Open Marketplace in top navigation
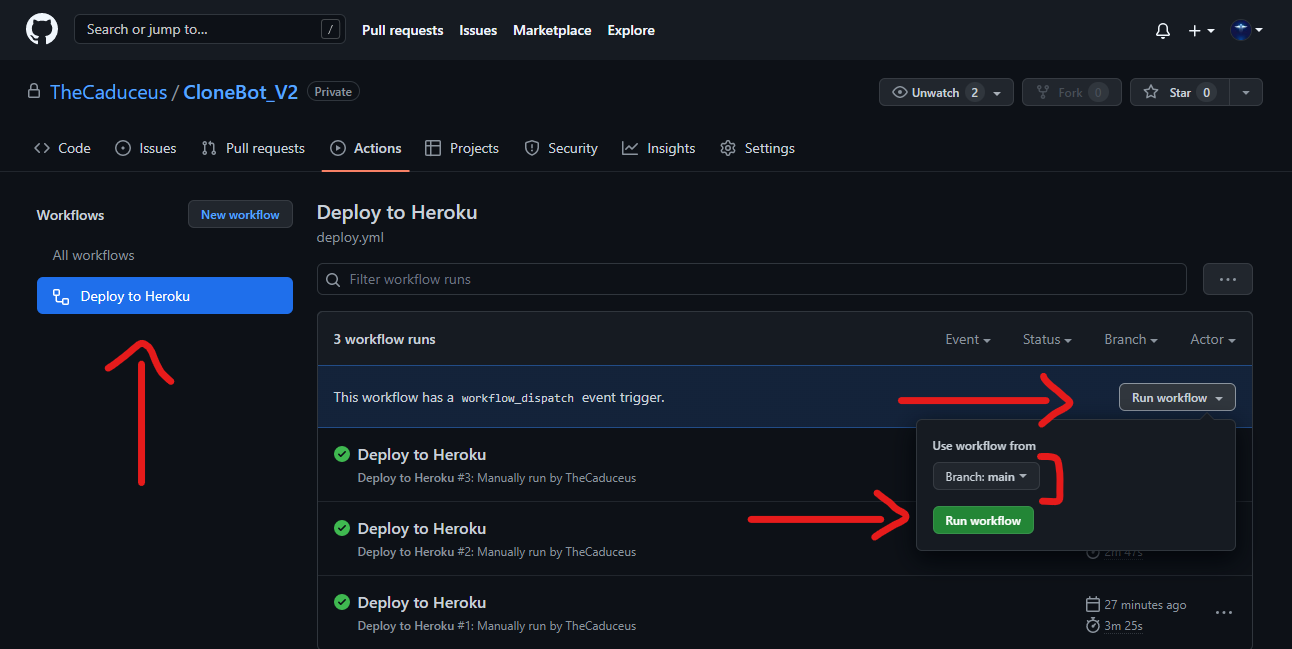1292x649 pixels. [x=552, y=30]
